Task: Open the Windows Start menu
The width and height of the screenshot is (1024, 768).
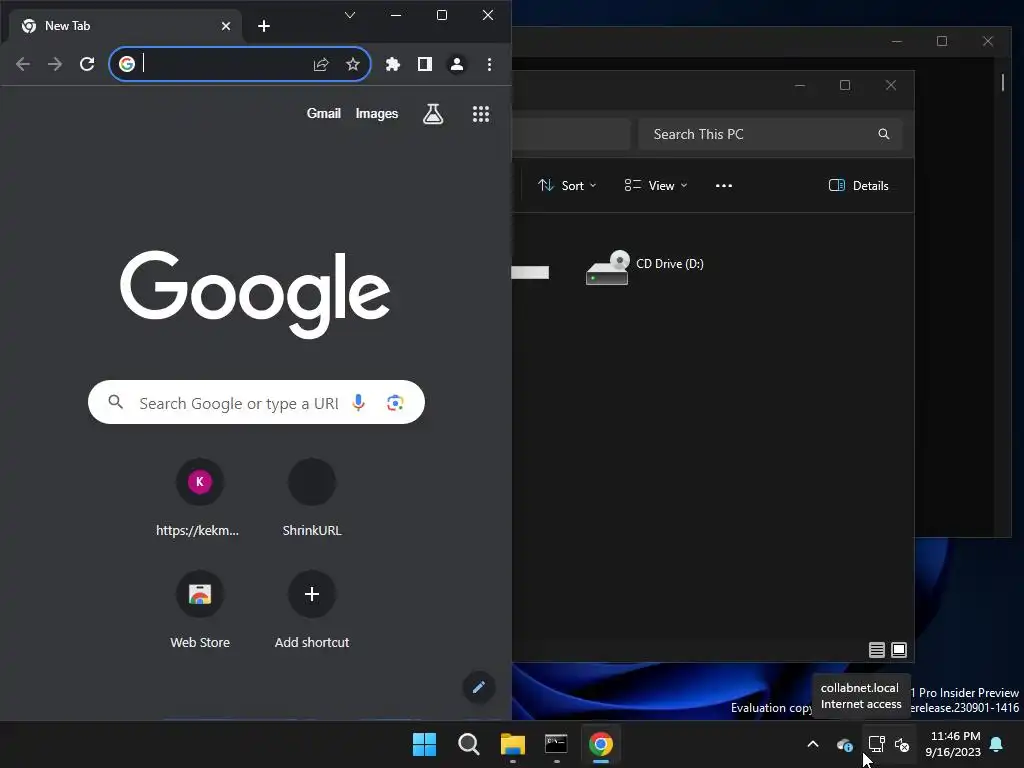Action: [x=424, y=744]
